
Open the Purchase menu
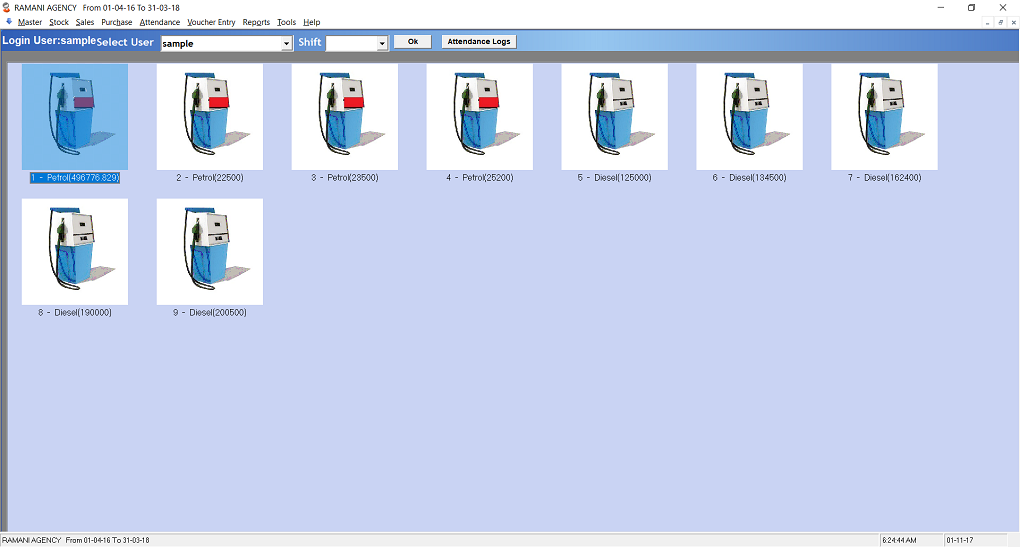click(116, 22)
